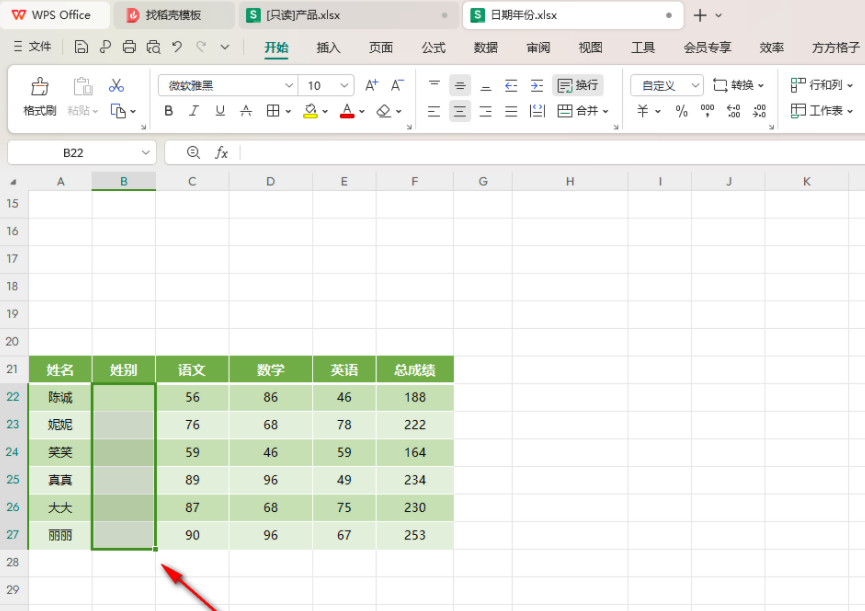This screenshot has width=865, height=611.
Task: Apply Strikethrough formatting
Action: click(x=246, y=111)
